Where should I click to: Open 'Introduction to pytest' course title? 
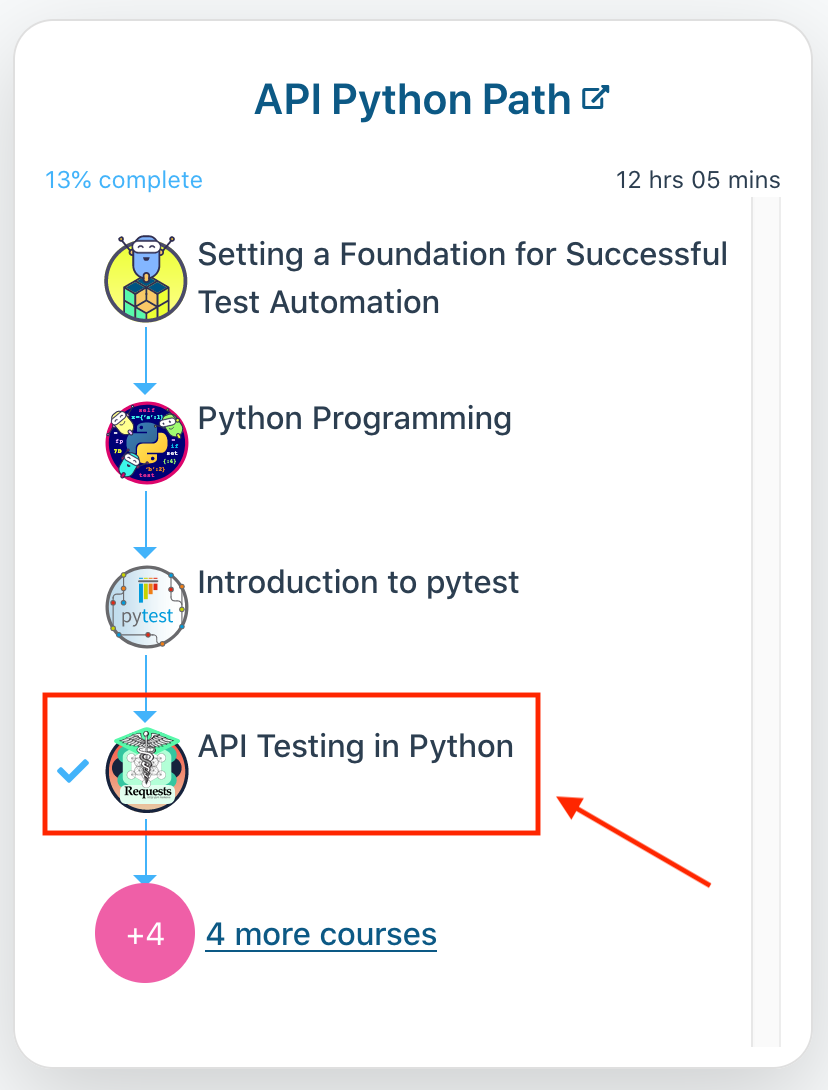(358, 583)
